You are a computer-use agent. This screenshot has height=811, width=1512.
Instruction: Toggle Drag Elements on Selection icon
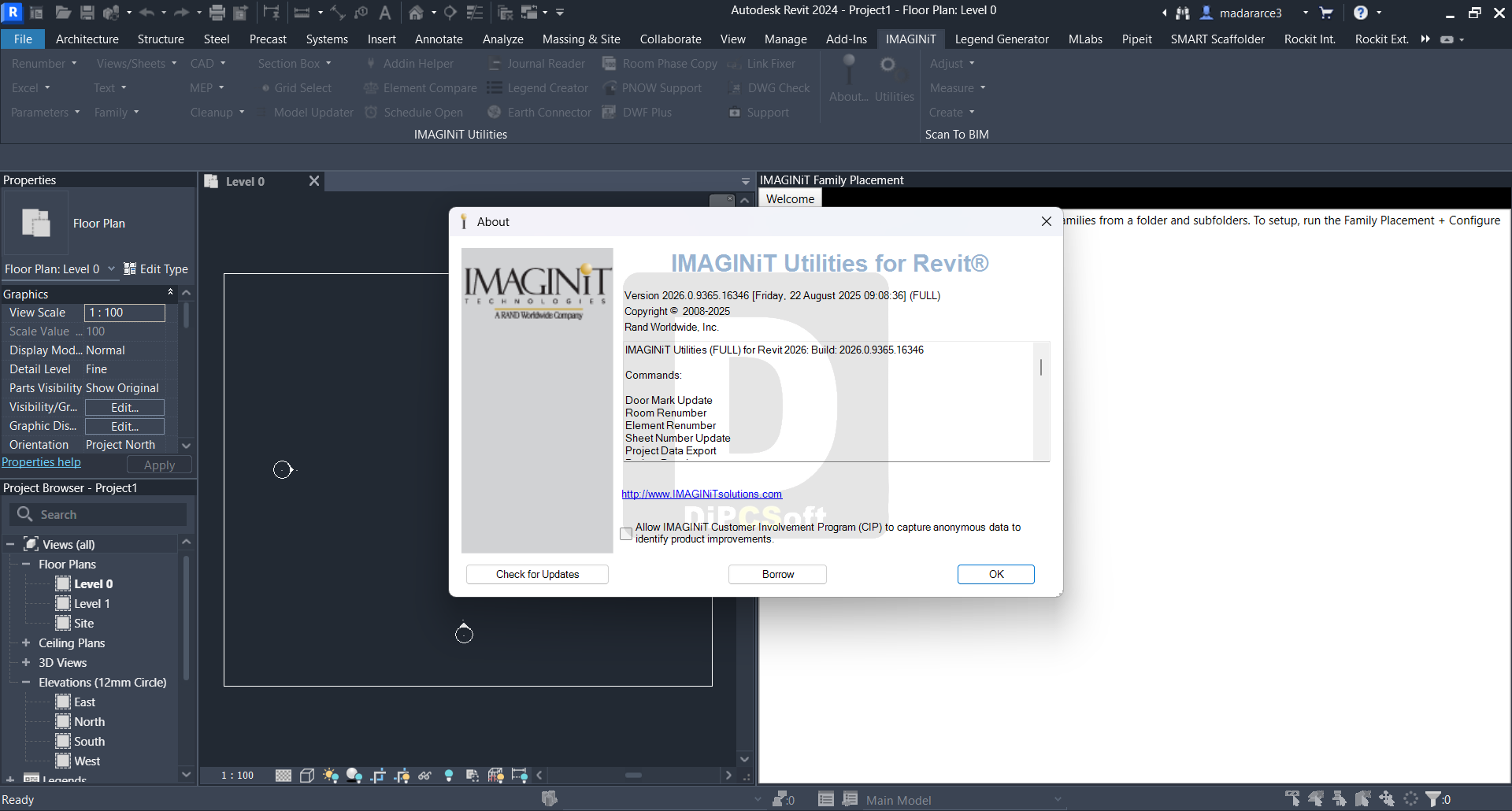click(x=1387, y=799)
